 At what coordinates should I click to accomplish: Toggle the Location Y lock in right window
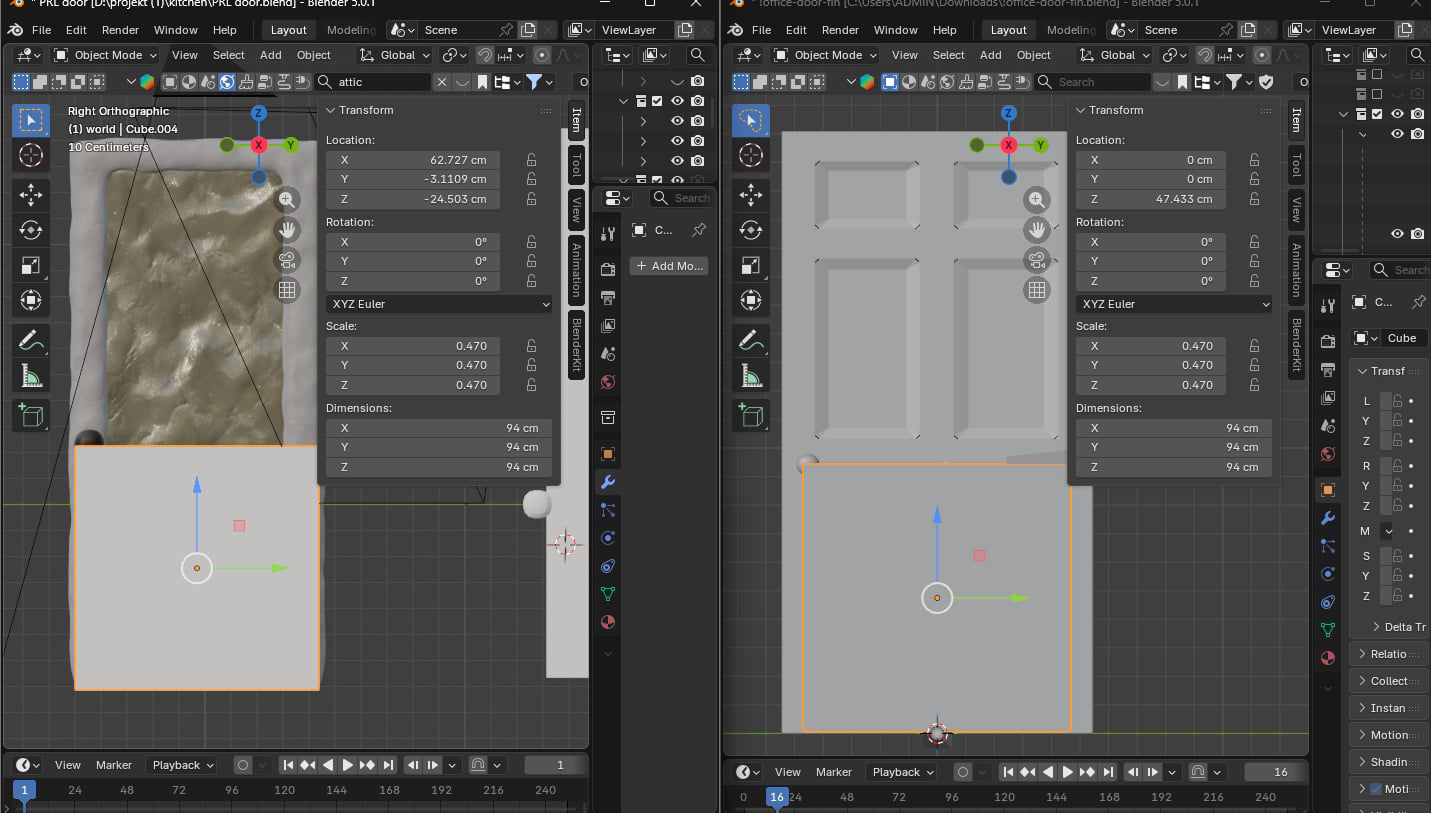[1254, 180]
